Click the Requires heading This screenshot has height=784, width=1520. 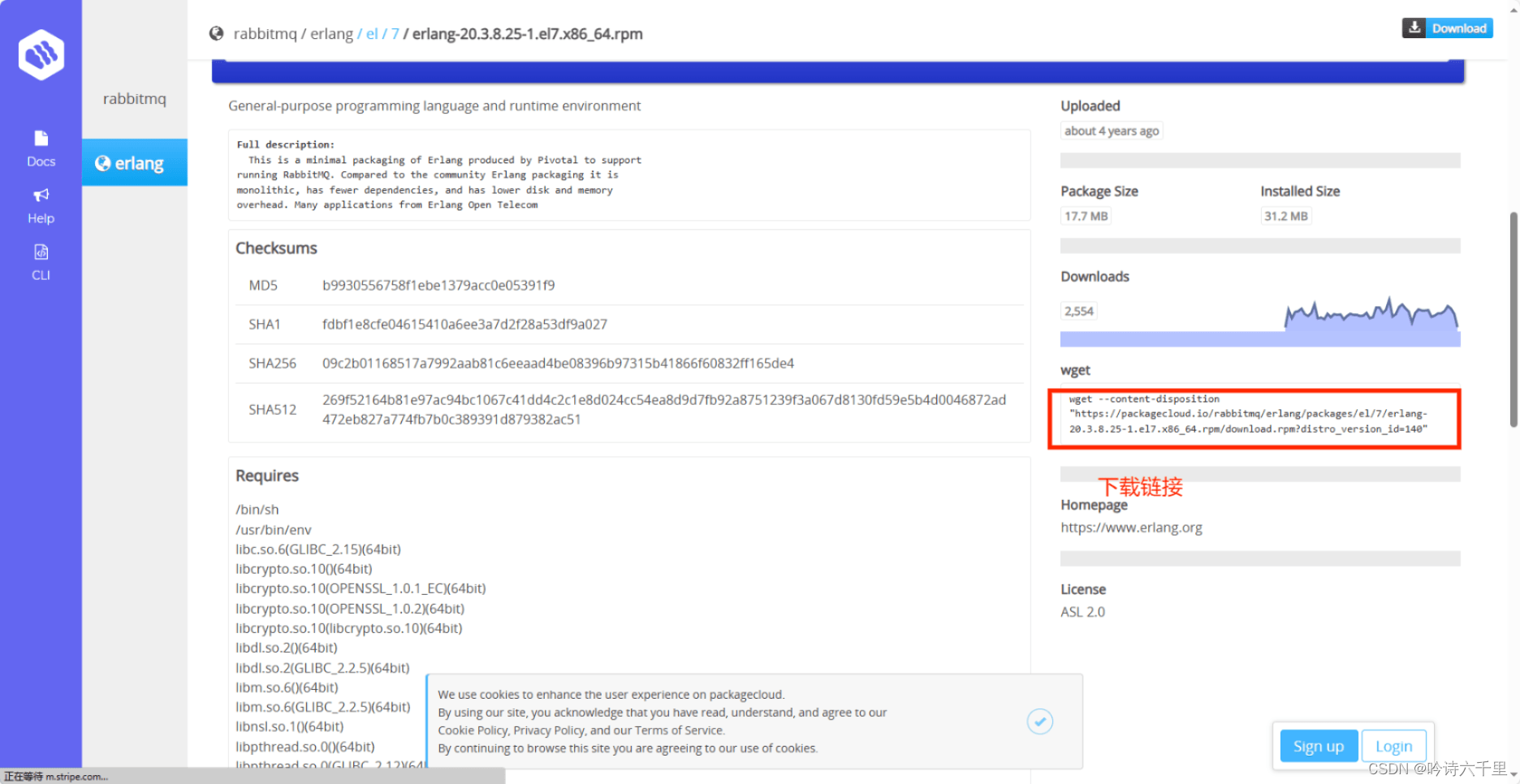[x=267, y=476]
